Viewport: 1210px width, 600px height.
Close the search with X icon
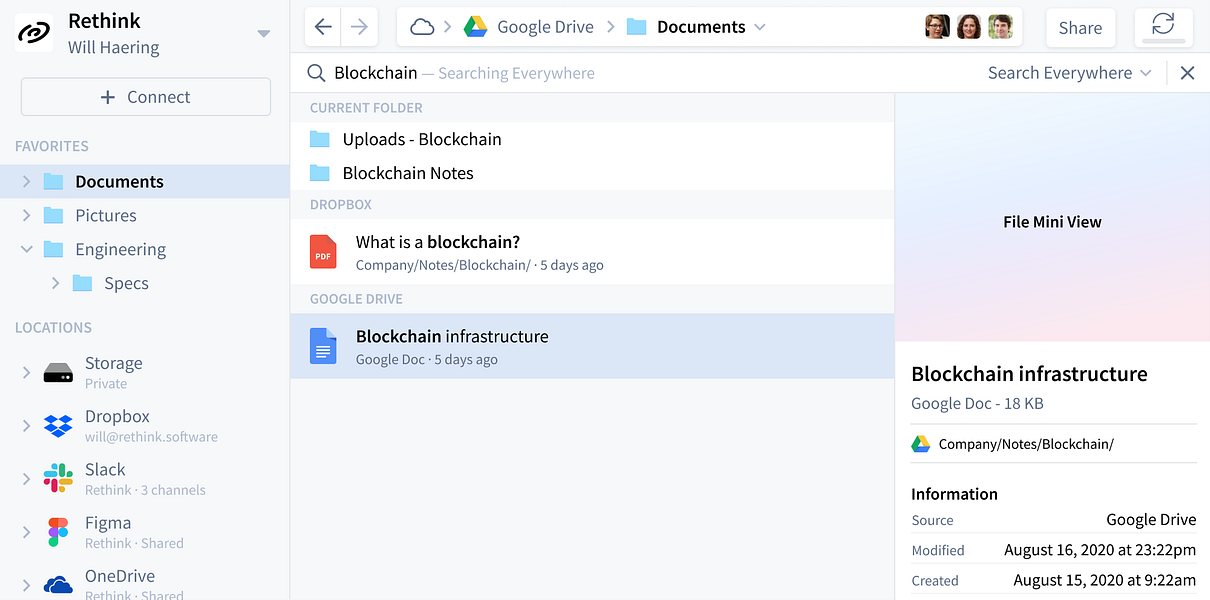click(x=1187, y=73)
